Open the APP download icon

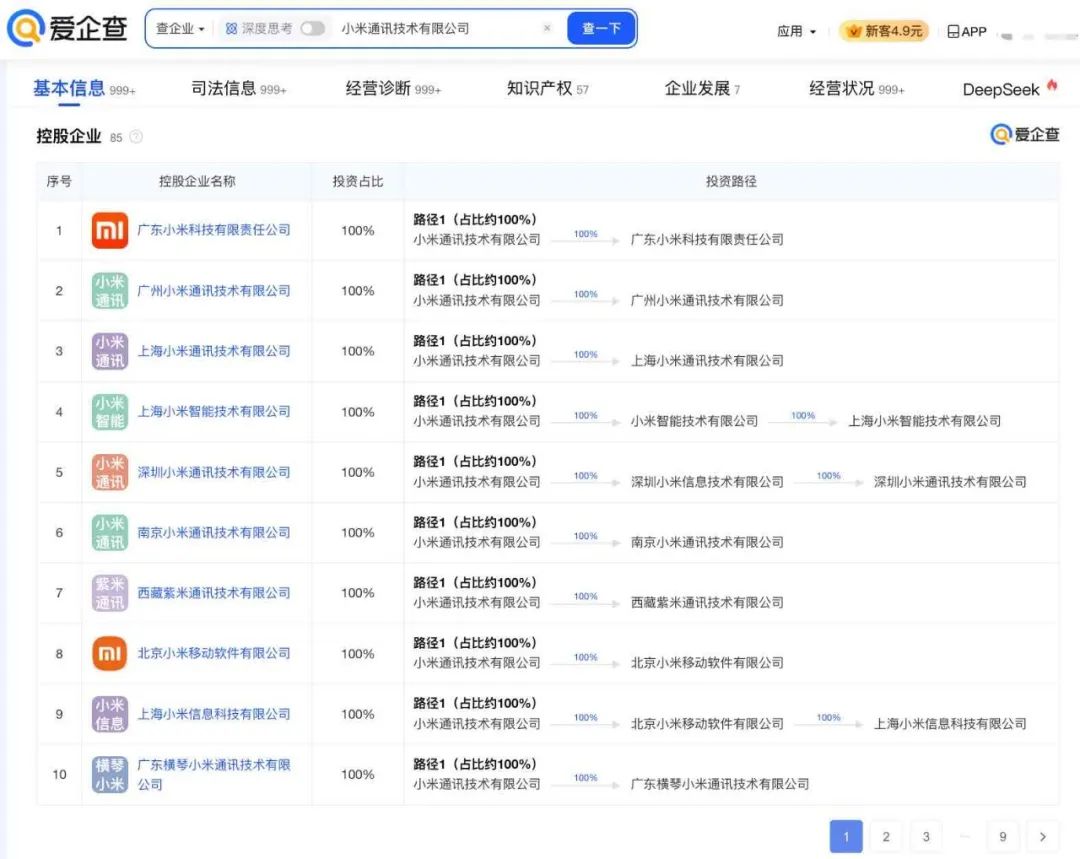[966, 31]
